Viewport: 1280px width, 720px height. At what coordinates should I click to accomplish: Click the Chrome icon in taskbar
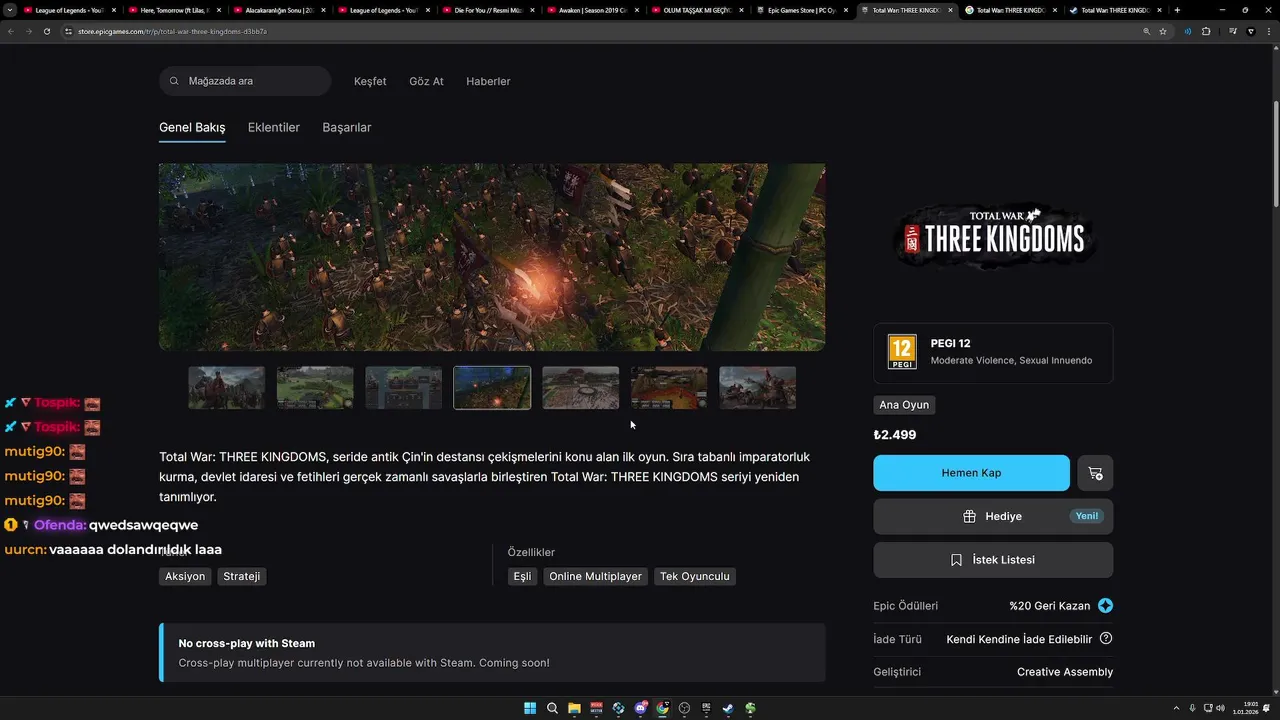tap(662, 708)
